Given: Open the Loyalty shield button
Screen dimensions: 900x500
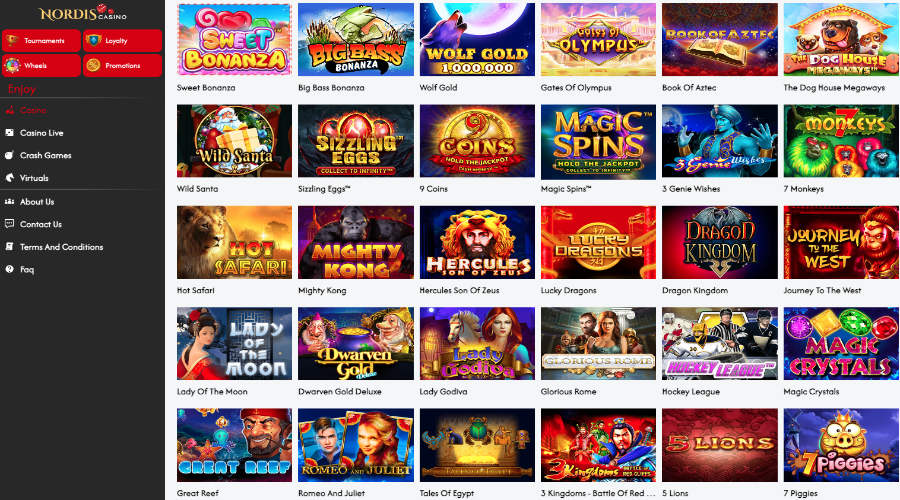Looking at the screenshot, I should coord(122,41).
